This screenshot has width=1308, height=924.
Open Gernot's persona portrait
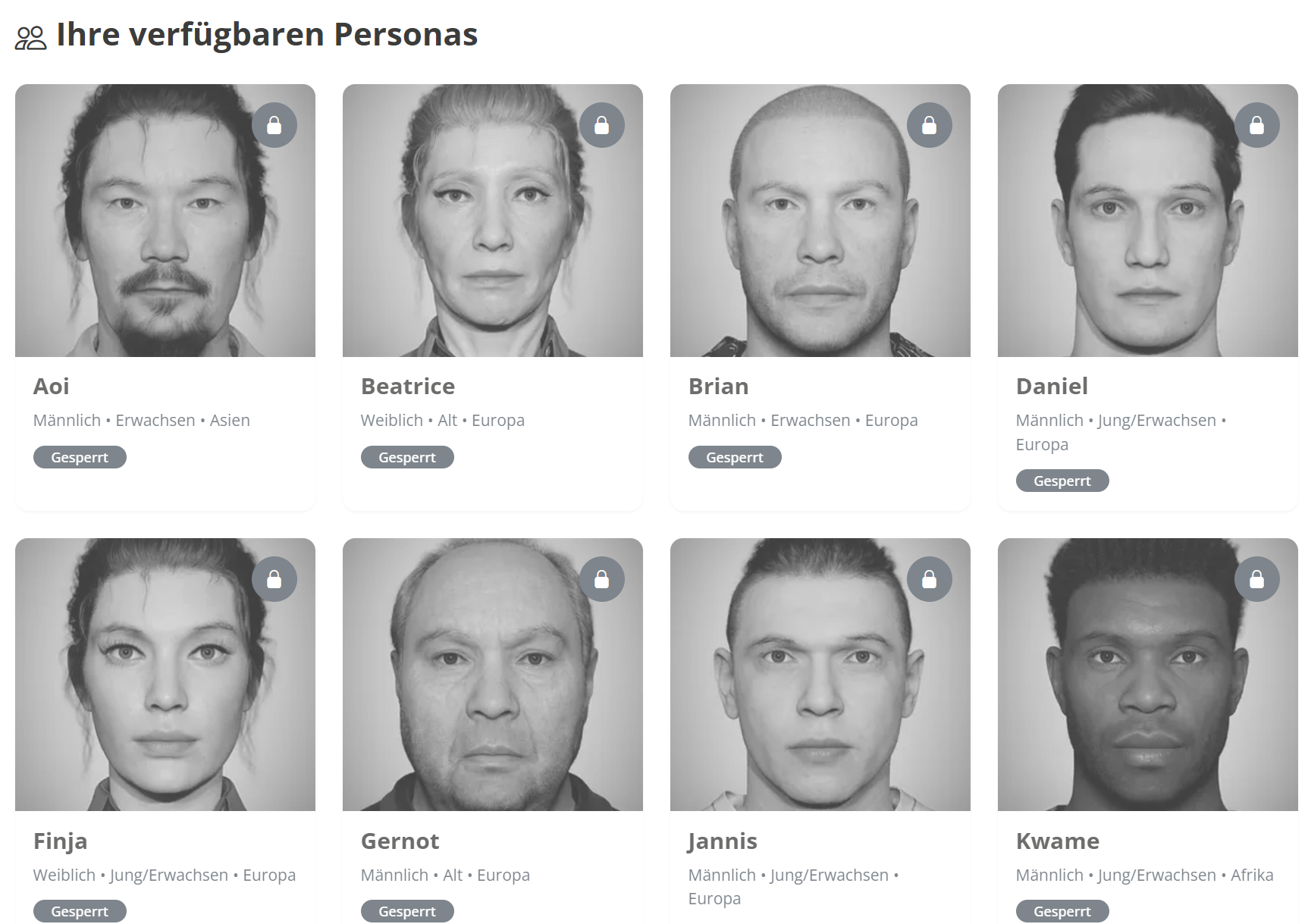[x=493, y=675]
